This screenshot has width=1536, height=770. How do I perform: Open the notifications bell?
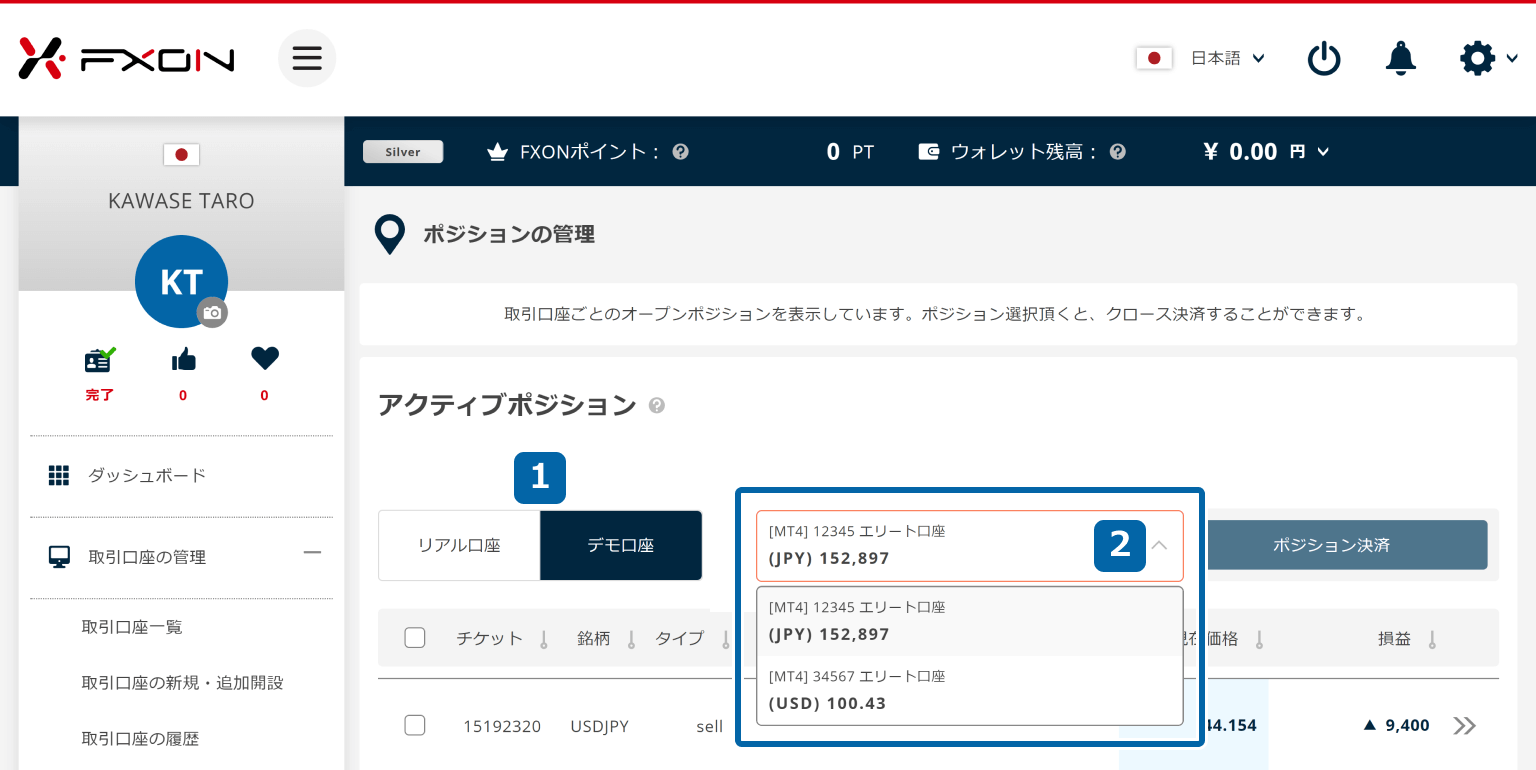point(1400,58)
